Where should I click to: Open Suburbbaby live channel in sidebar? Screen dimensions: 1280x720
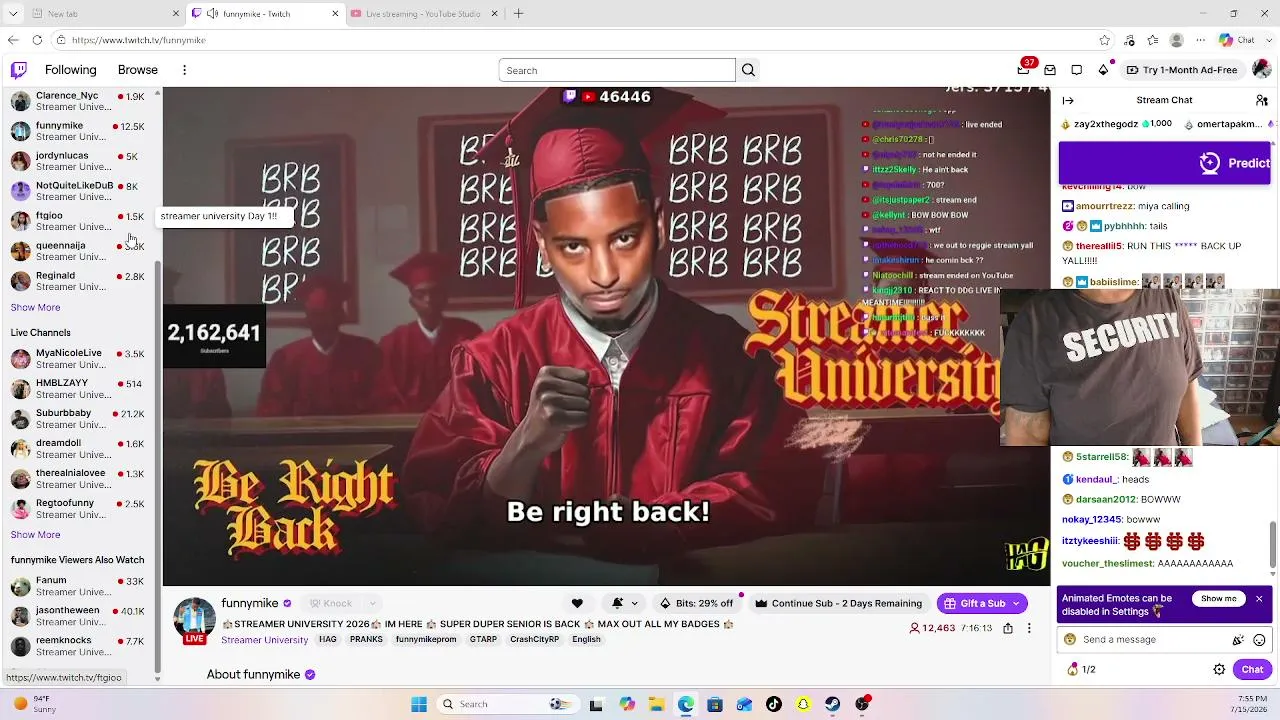coord(78,419)
